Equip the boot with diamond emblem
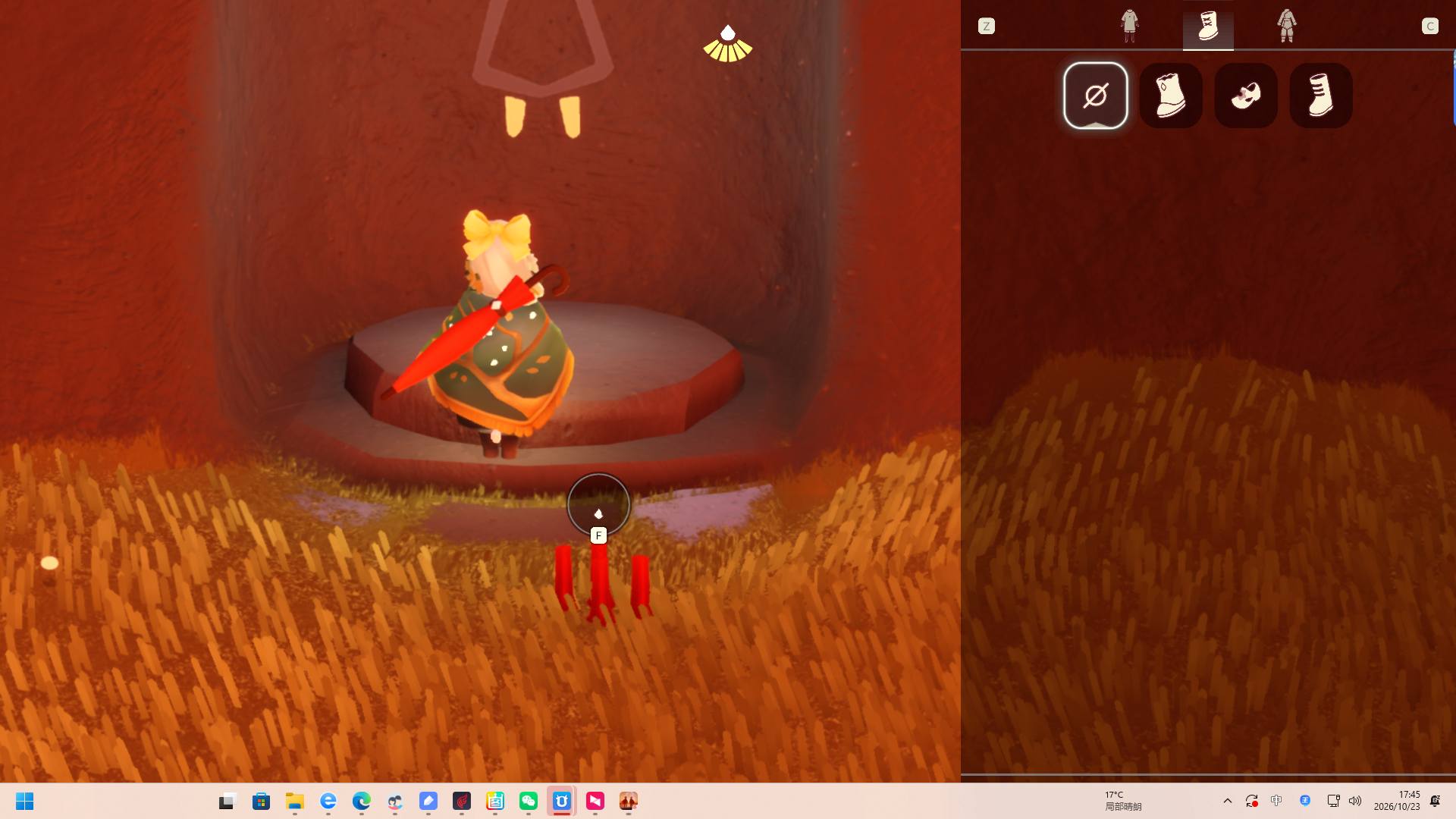Image resolution: width=1456 pixels, height=819 pixels. point(1170,96)
